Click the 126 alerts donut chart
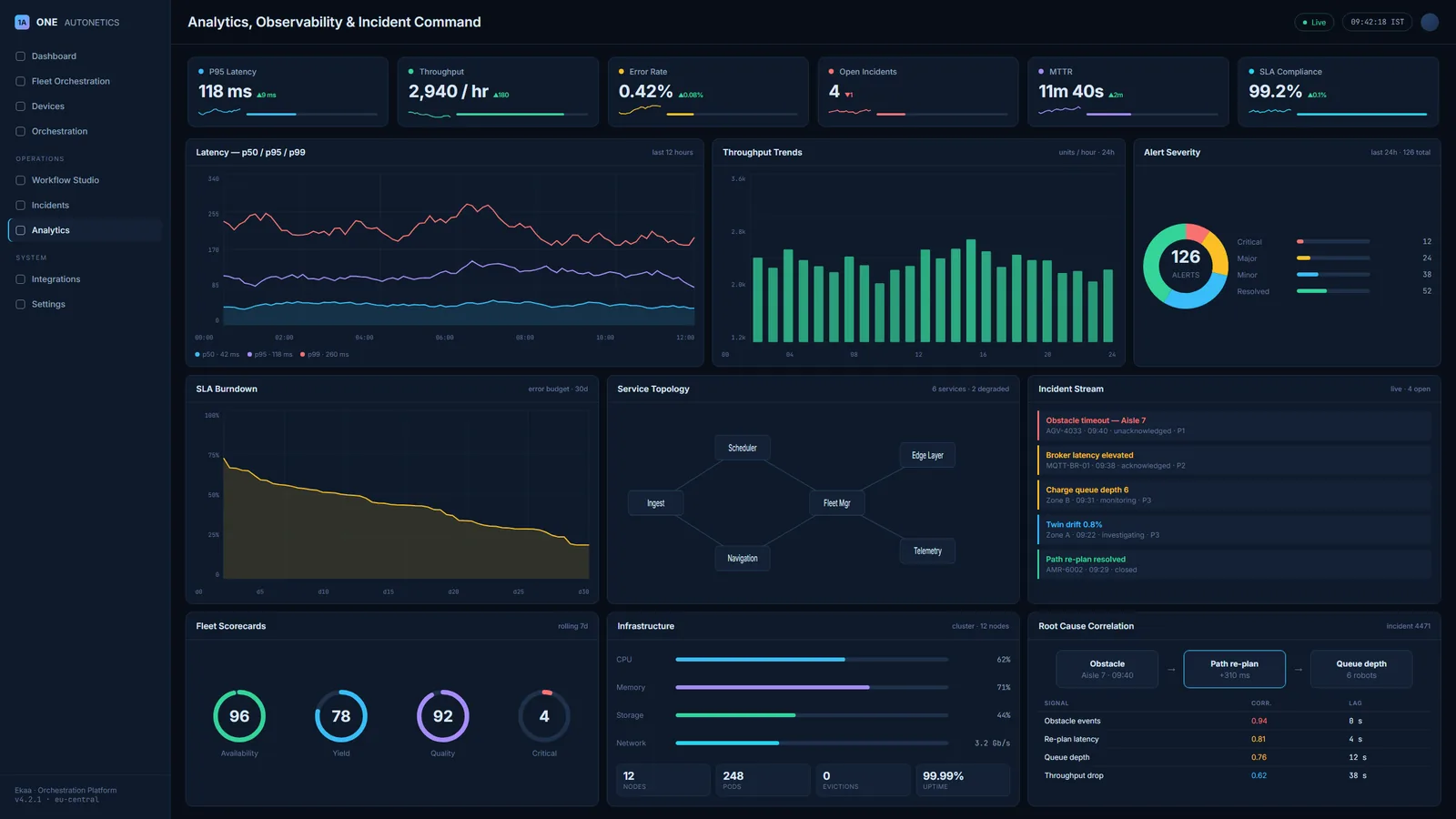Viewport: 1456px width, 819px height. click(x=1185, y=266)
